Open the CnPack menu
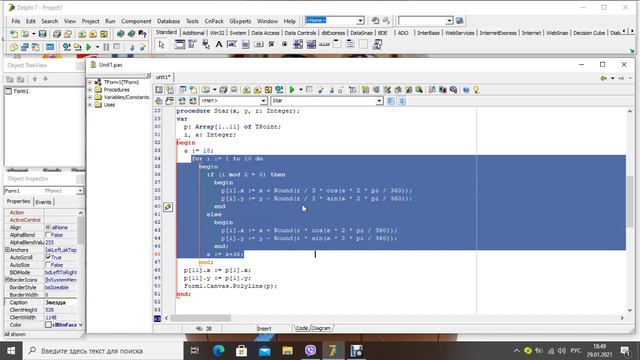 click(214, 21)
